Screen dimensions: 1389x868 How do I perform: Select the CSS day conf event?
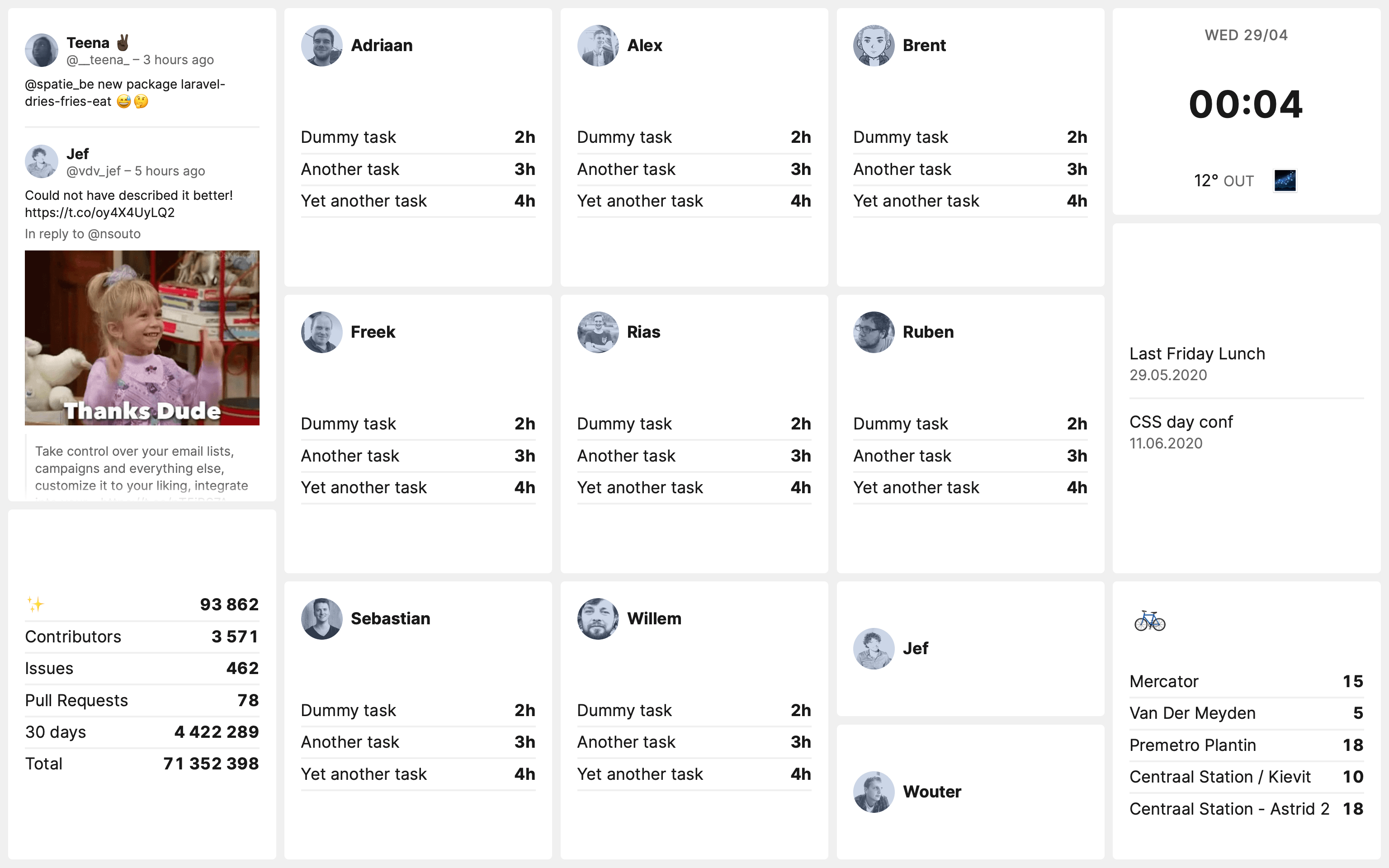[1181, 422]
